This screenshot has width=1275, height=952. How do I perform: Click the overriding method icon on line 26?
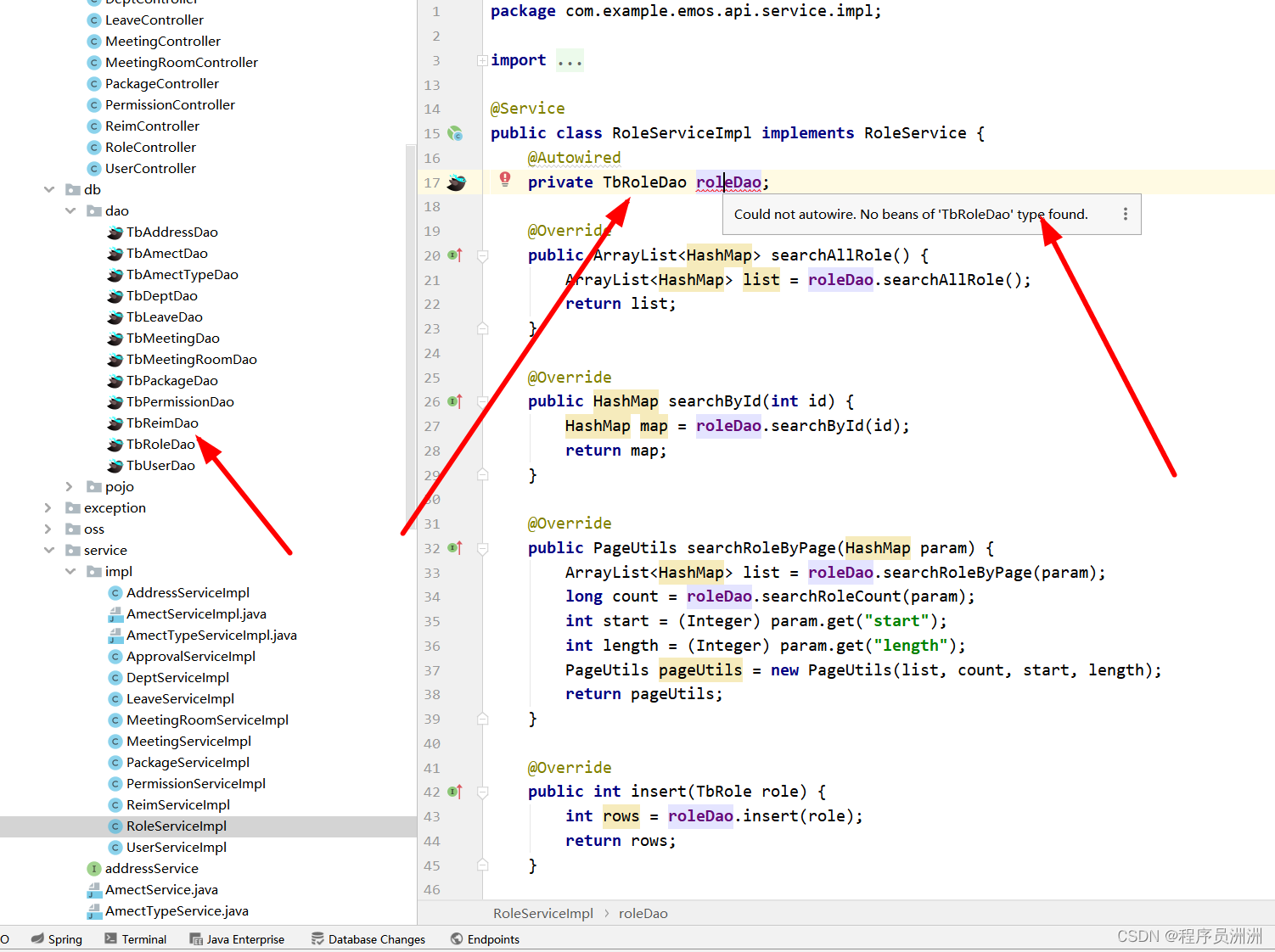(455, 400)
